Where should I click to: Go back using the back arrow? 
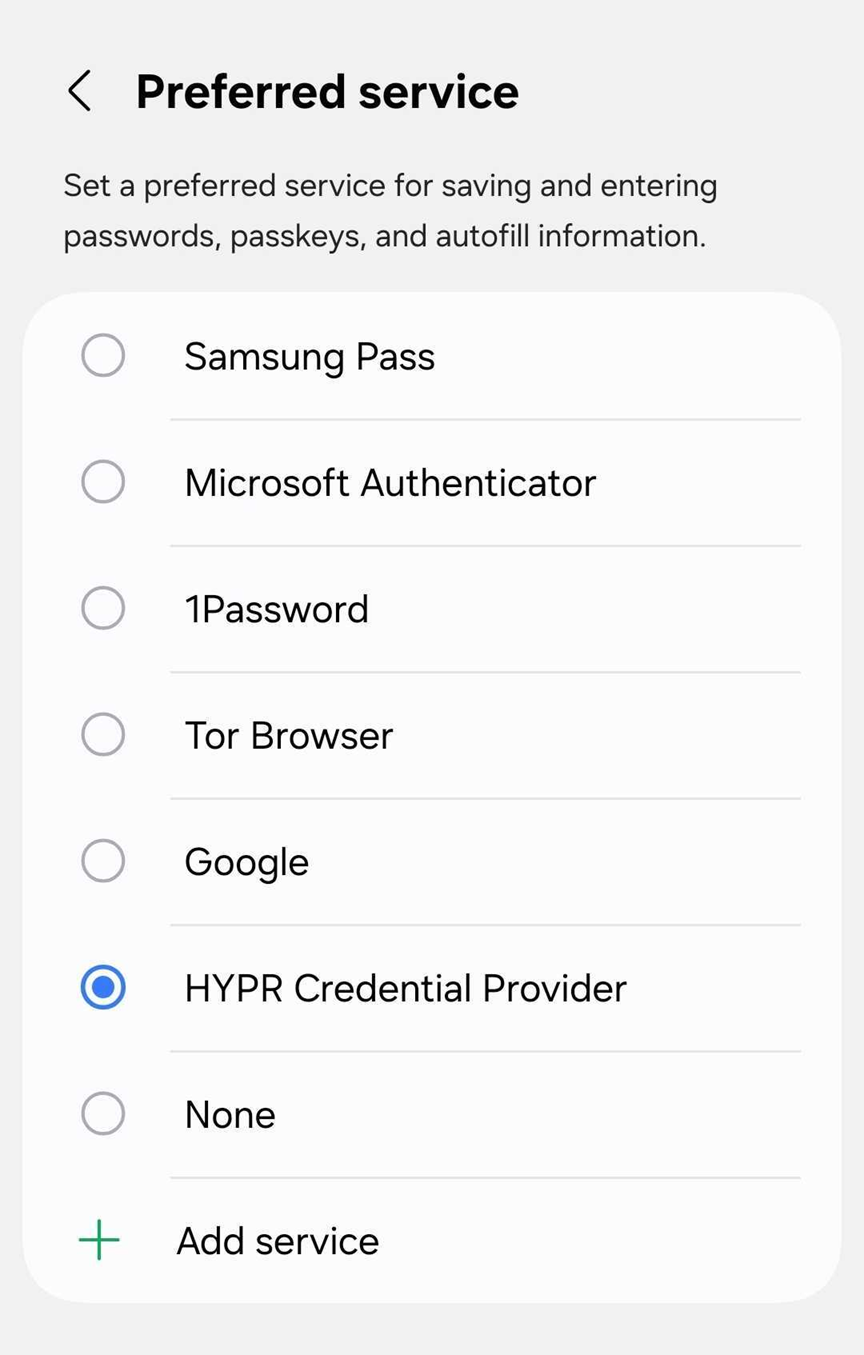(x=80, y=91)
